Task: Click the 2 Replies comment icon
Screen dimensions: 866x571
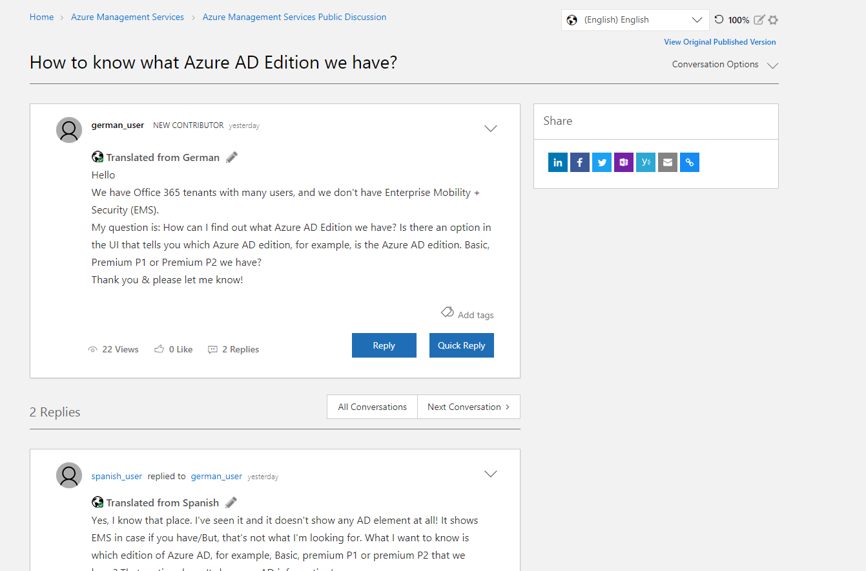Action: click(x=213, y=350)
